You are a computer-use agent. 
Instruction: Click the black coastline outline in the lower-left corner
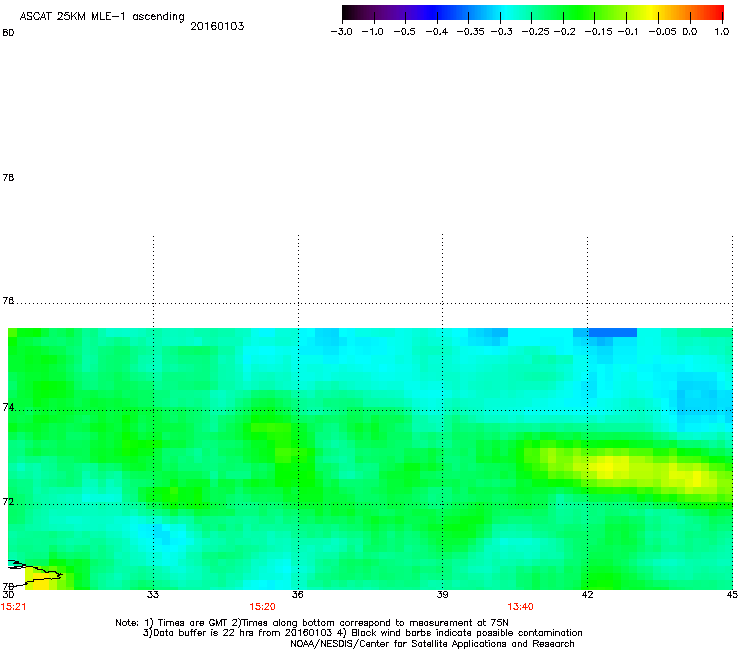pyautogui.click(x=34, y=572)
